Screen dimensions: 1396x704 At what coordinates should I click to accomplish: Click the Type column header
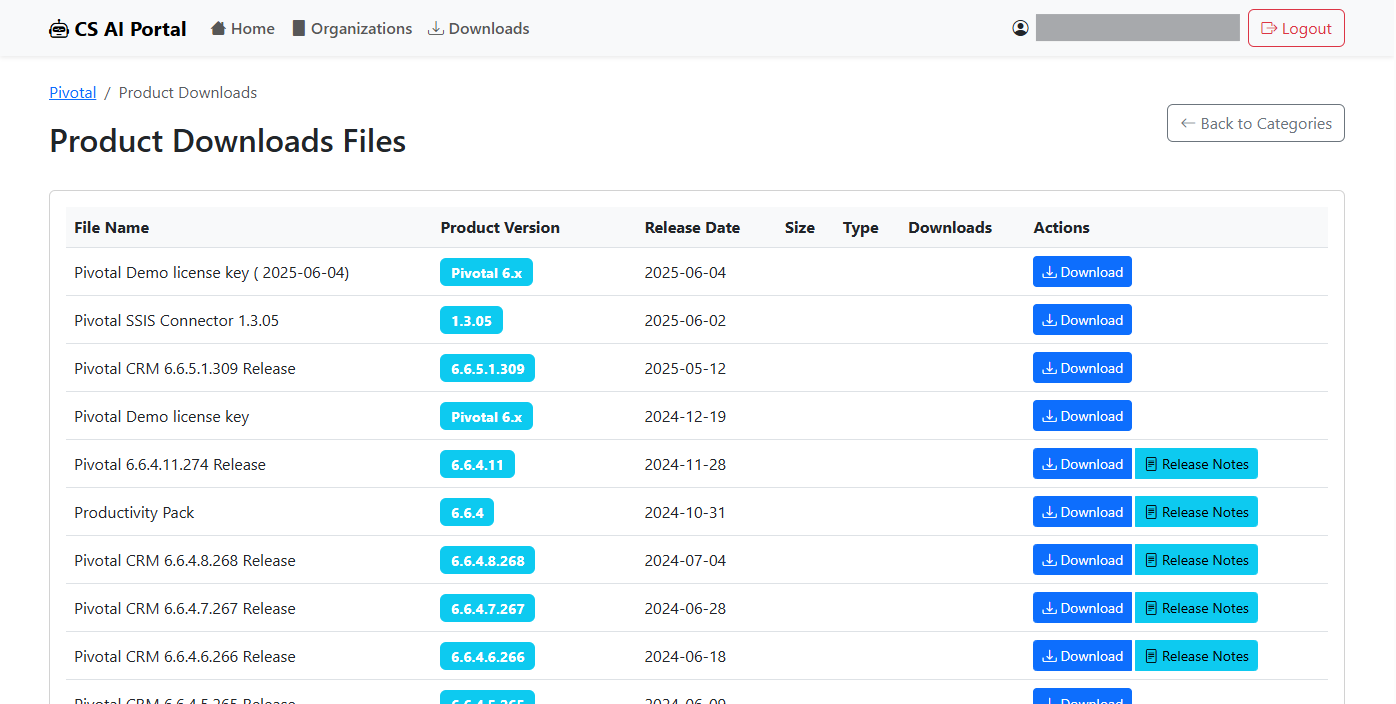tap(860, 228)
